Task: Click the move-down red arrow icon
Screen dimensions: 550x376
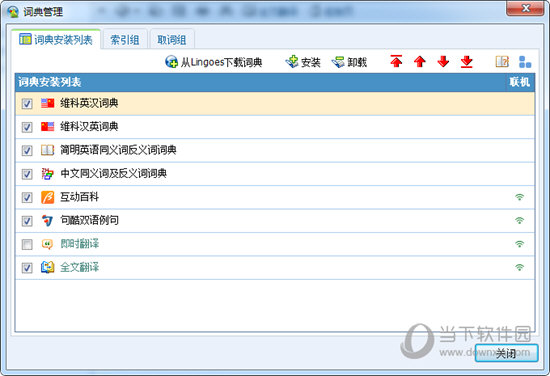Action: coord(443,61)
